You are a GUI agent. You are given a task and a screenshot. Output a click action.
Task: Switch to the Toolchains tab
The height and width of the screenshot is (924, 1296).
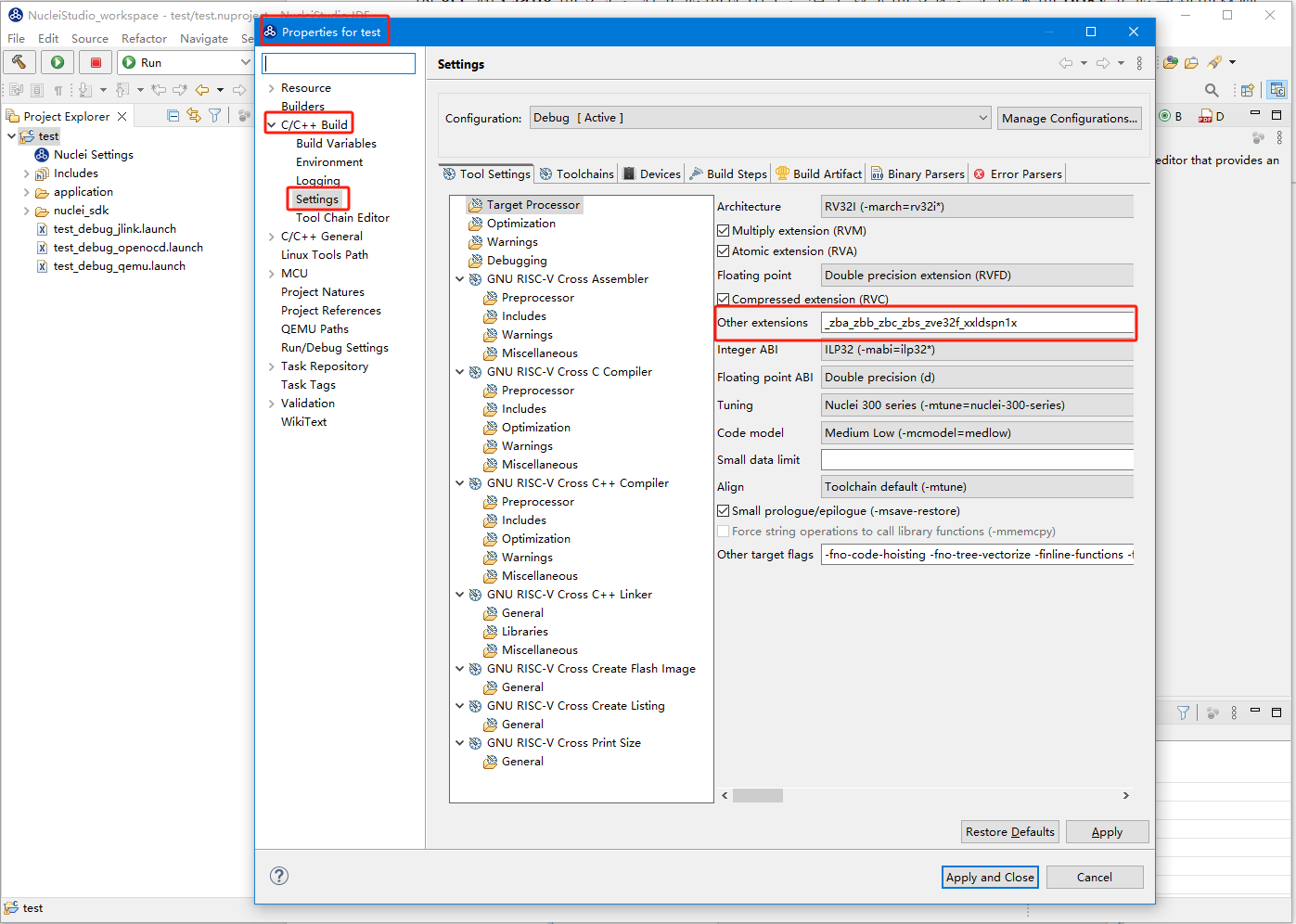pos(576,173)
